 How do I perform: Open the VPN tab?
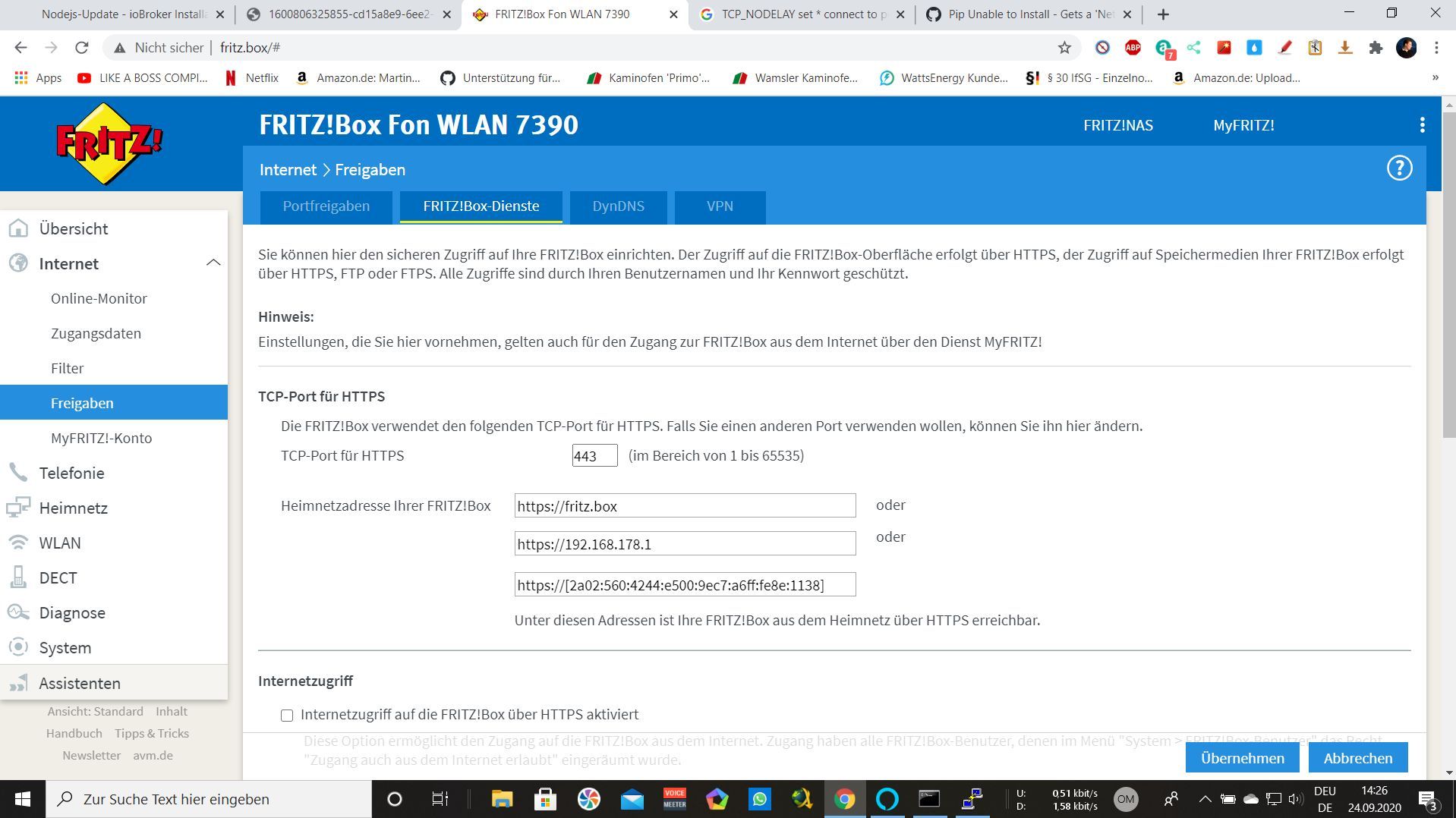click(720, 206)
